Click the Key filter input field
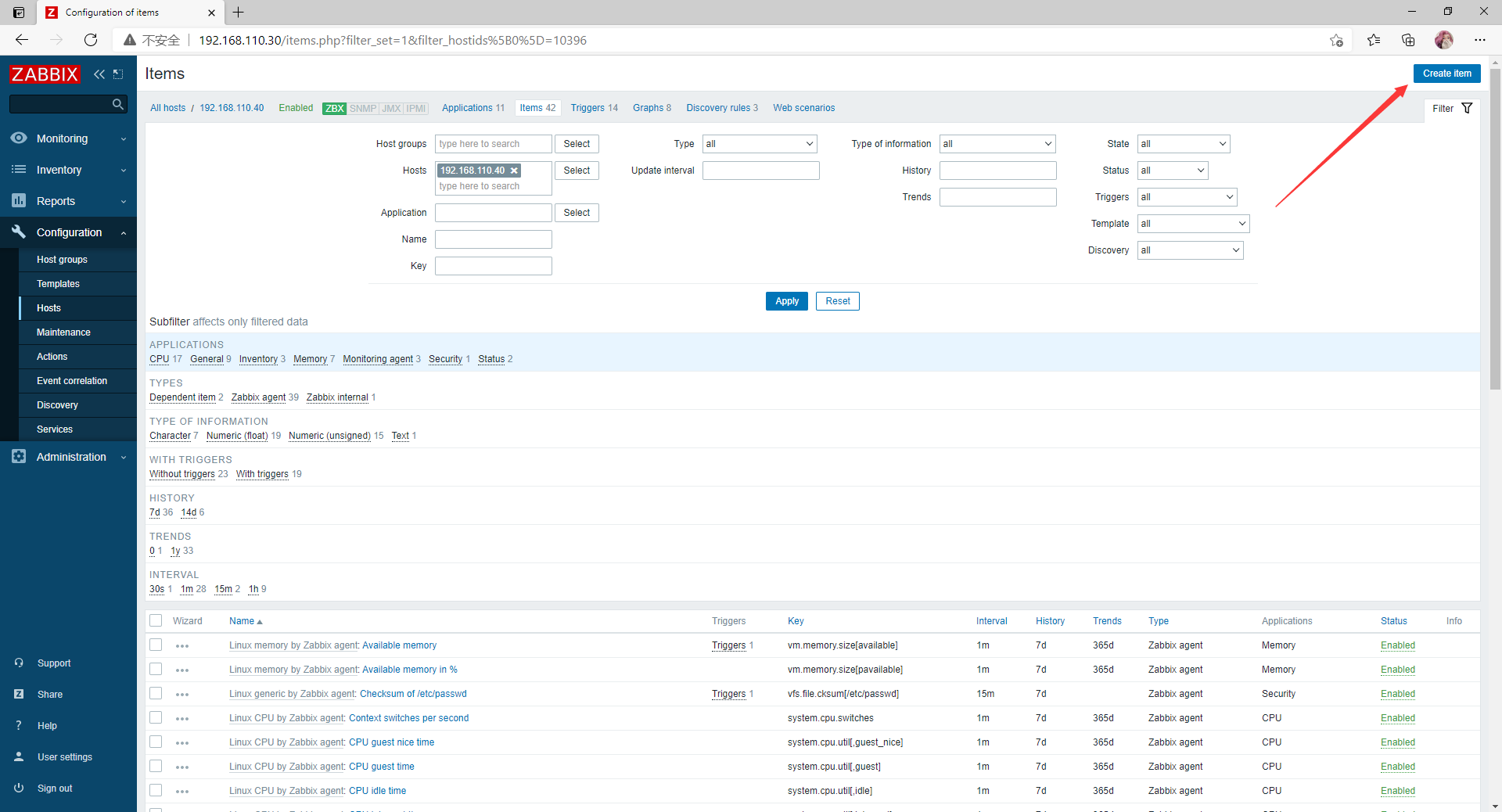Image resolution: width=1502 pixels, height=812 pixels. 493,266
